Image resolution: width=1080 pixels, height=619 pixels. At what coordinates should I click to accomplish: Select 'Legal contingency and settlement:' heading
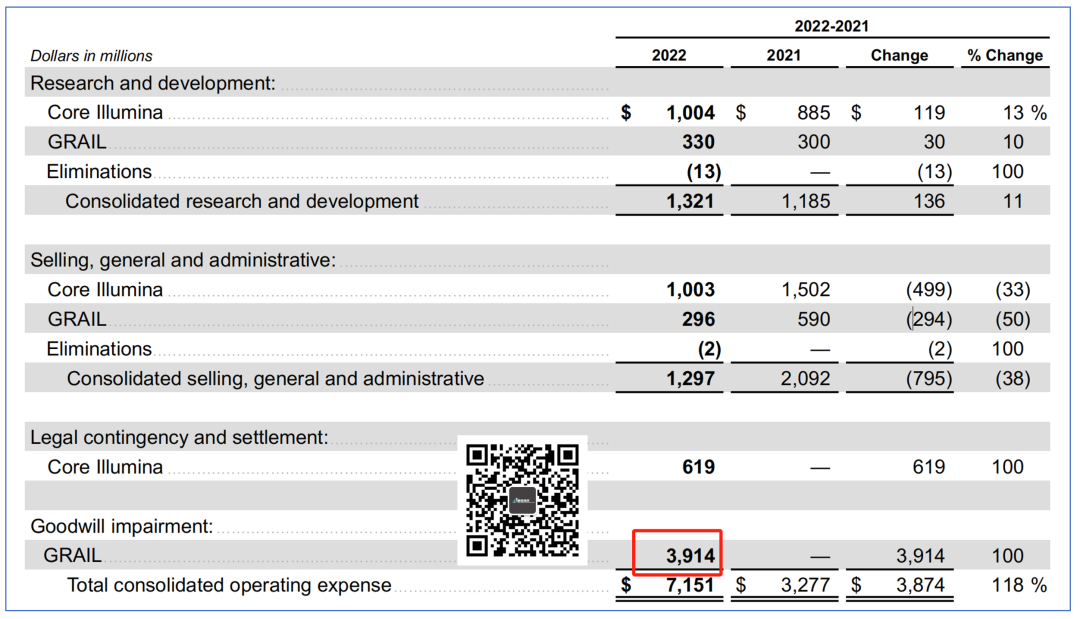[179, 438]
